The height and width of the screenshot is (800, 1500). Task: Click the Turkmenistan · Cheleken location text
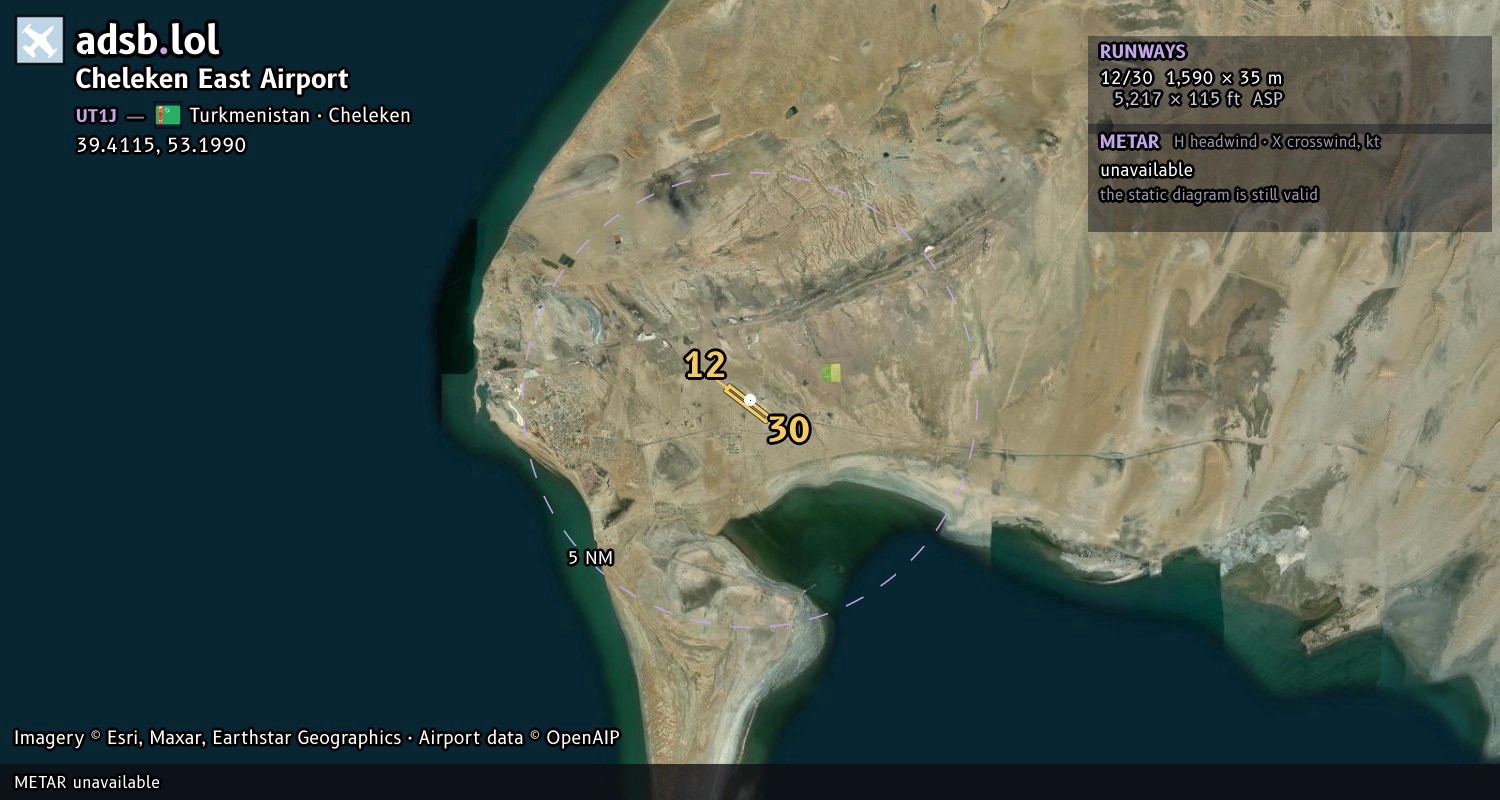point(300,115)
